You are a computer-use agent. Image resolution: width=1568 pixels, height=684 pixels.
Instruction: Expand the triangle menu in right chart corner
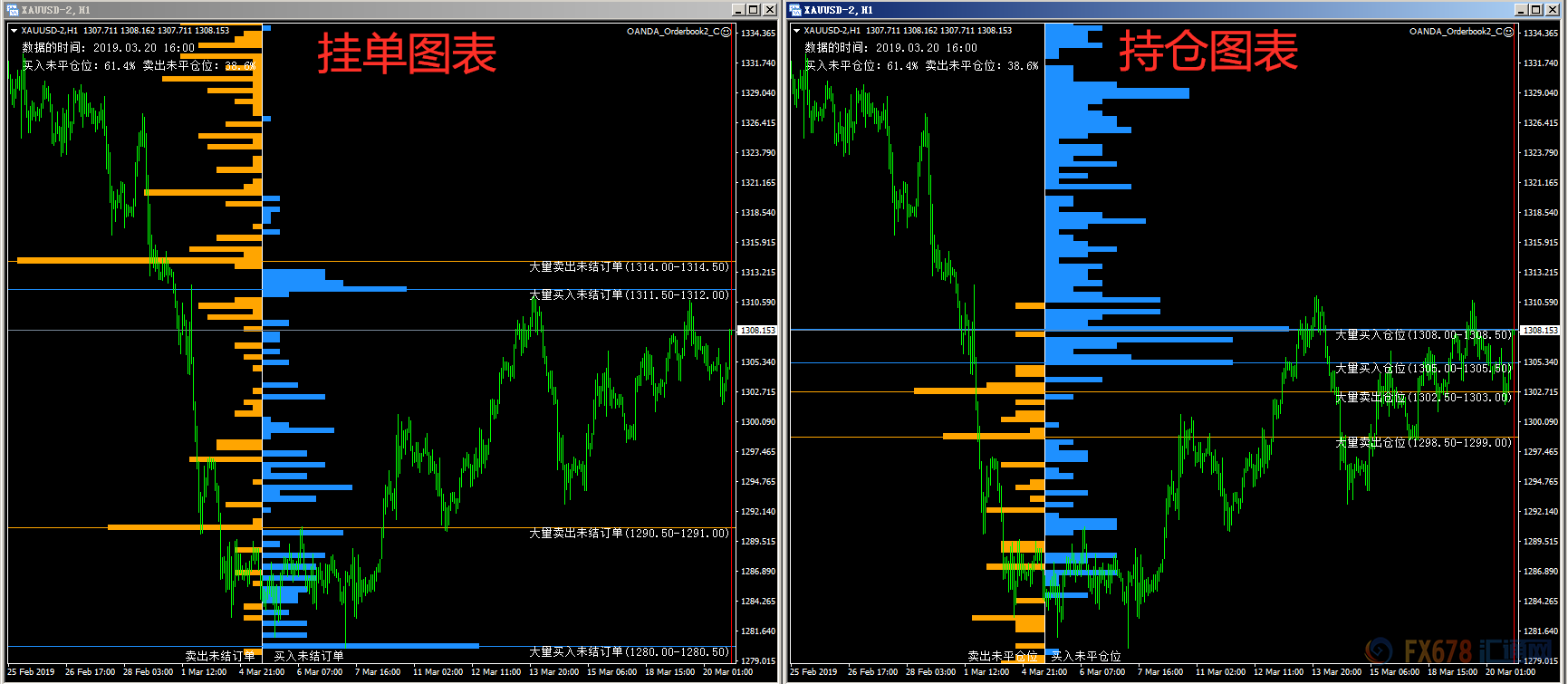[796, 31]
